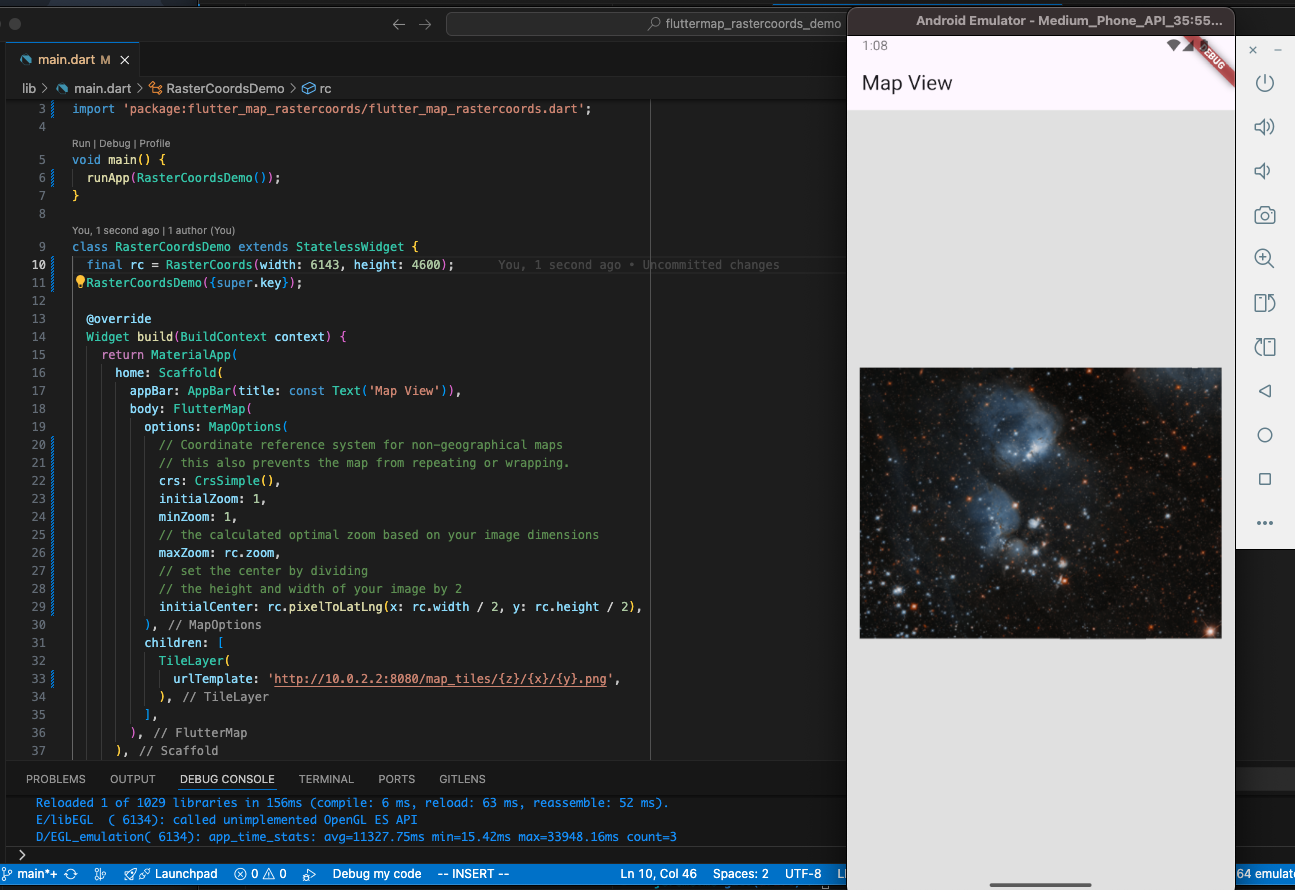This screenshot has width=1295, height=890.
Task: Click the errors and warnings count in status bar
Action: click(x=260, y=874)
